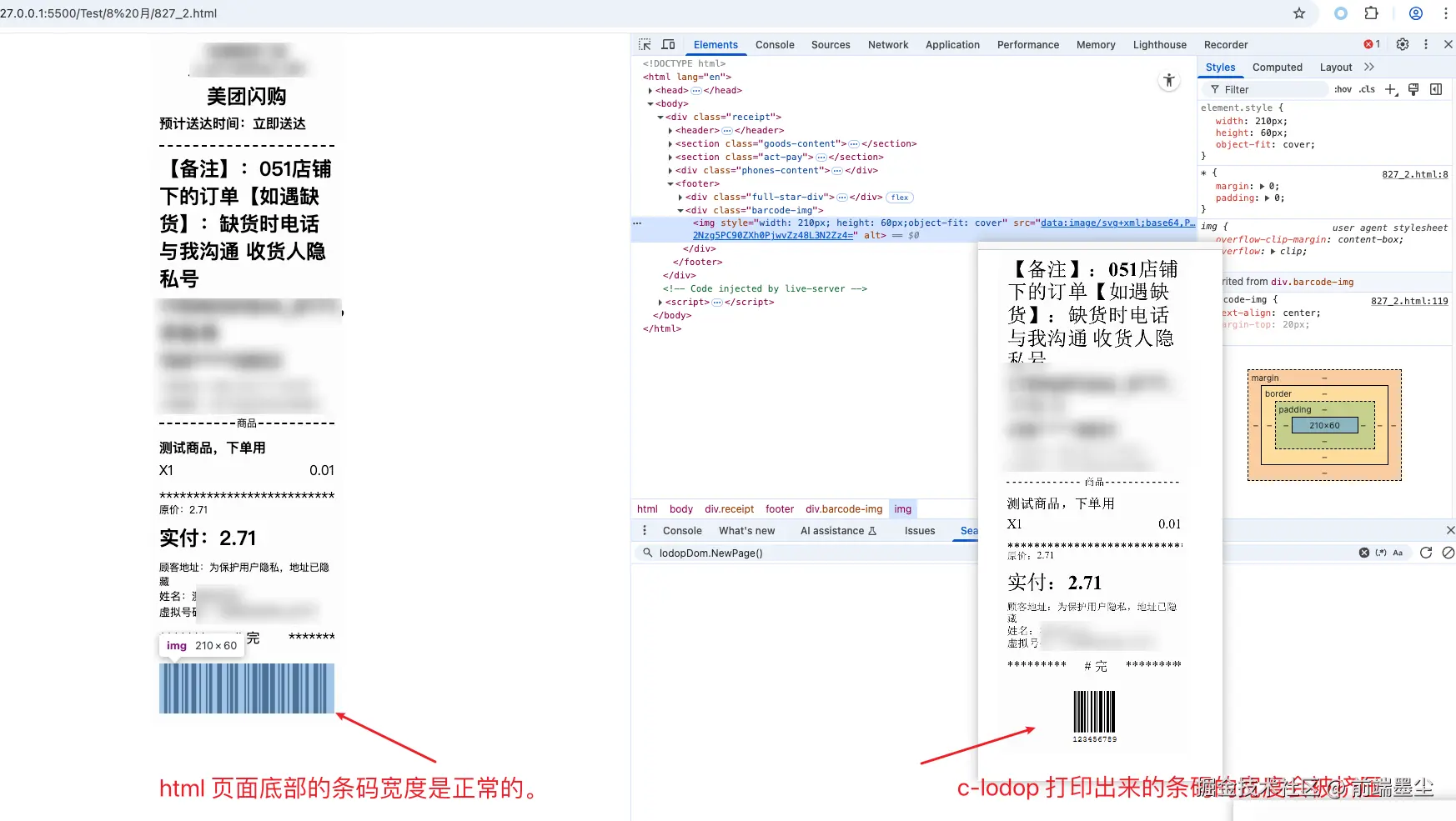Click the flex badge on full-star-div
The width and height of the screenshot is (1456, 821).
(x=900, y=198)
